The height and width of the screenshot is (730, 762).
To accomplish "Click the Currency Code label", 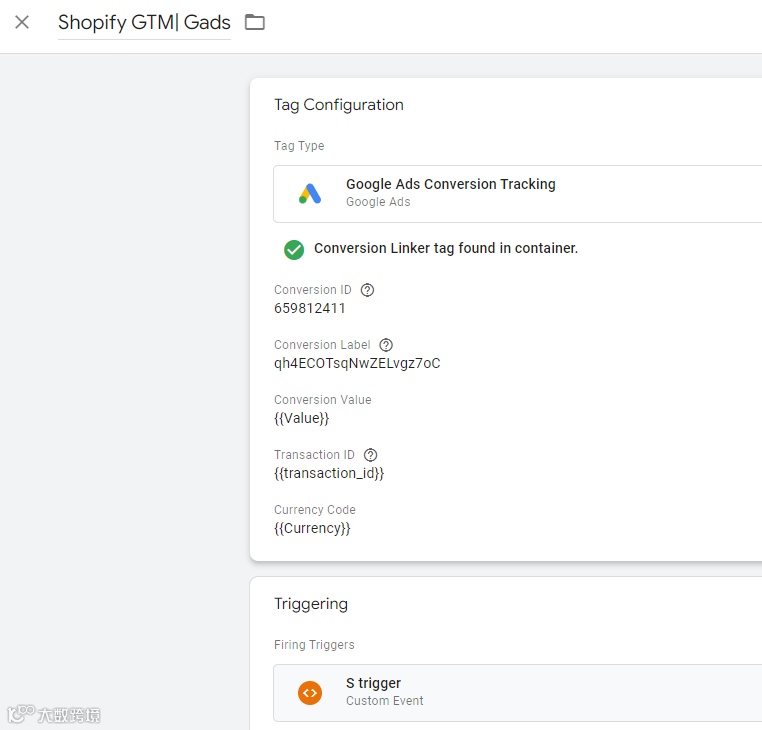I will pyautogui.click(x=315, y=510).
